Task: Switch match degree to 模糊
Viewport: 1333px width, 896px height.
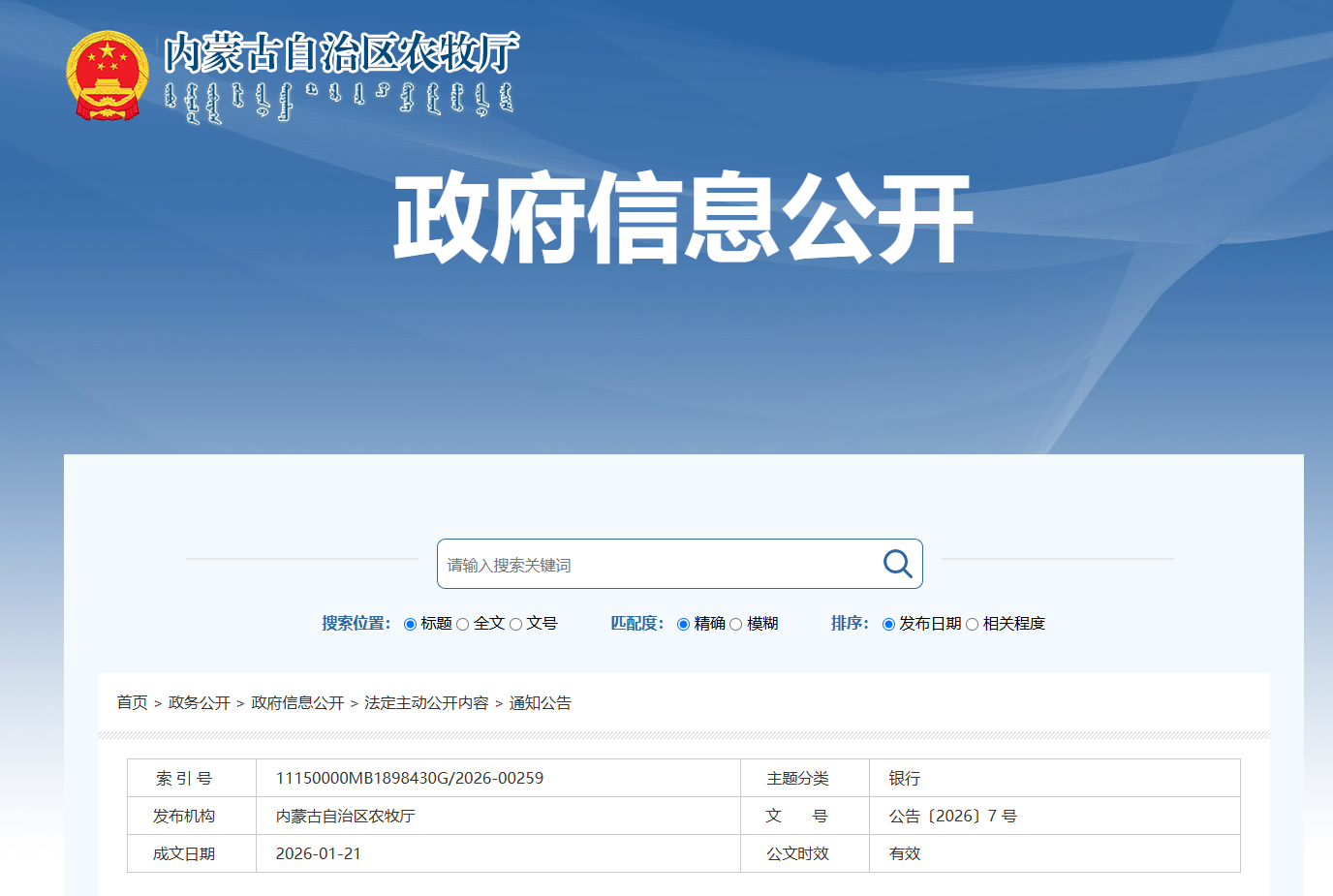Action: [736, 624]
